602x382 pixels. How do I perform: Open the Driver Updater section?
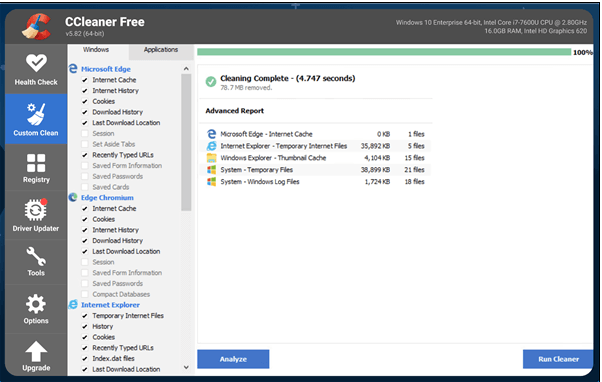click(36, 215)
